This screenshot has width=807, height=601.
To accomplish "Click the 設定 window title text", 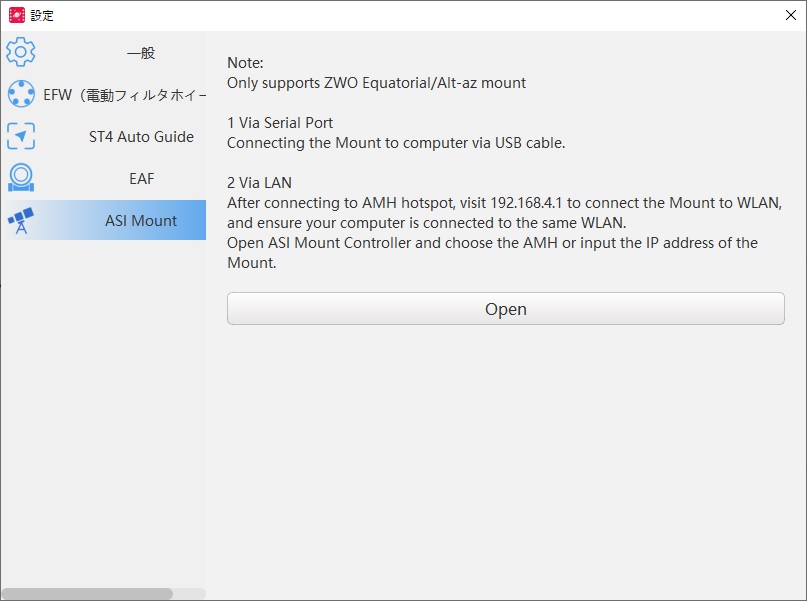I will pyautogui.click(x=42, y=15).
